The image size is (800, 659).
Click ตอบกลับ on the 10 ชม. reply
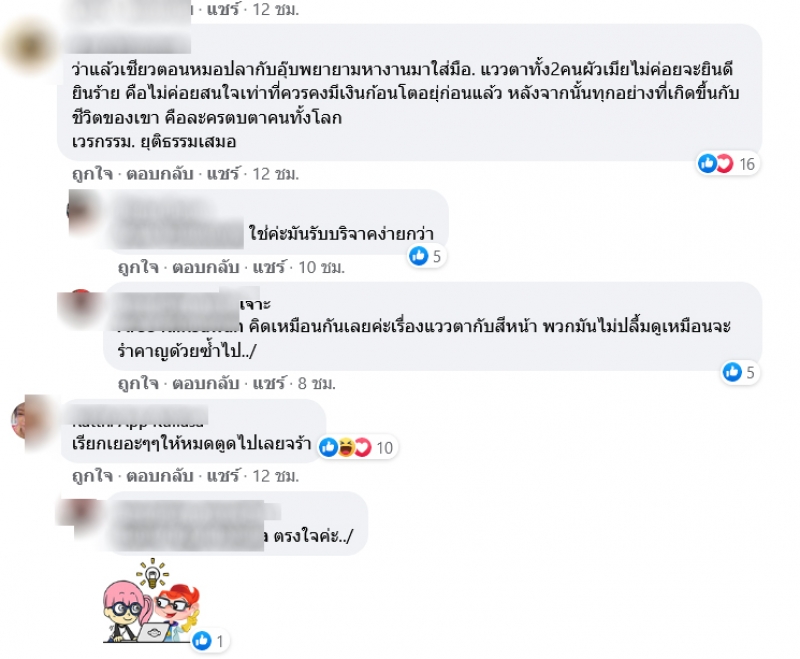205,267
